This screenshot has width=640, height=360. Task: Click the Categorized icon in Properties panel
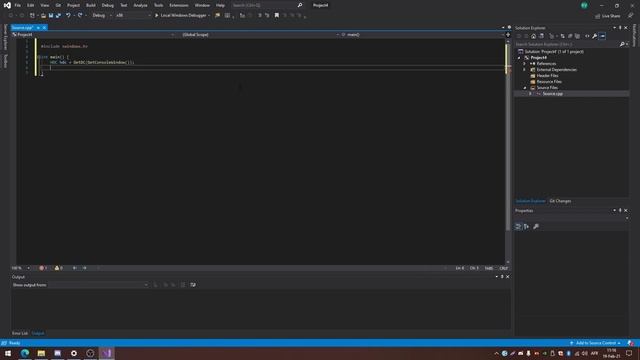coord(518,227)
